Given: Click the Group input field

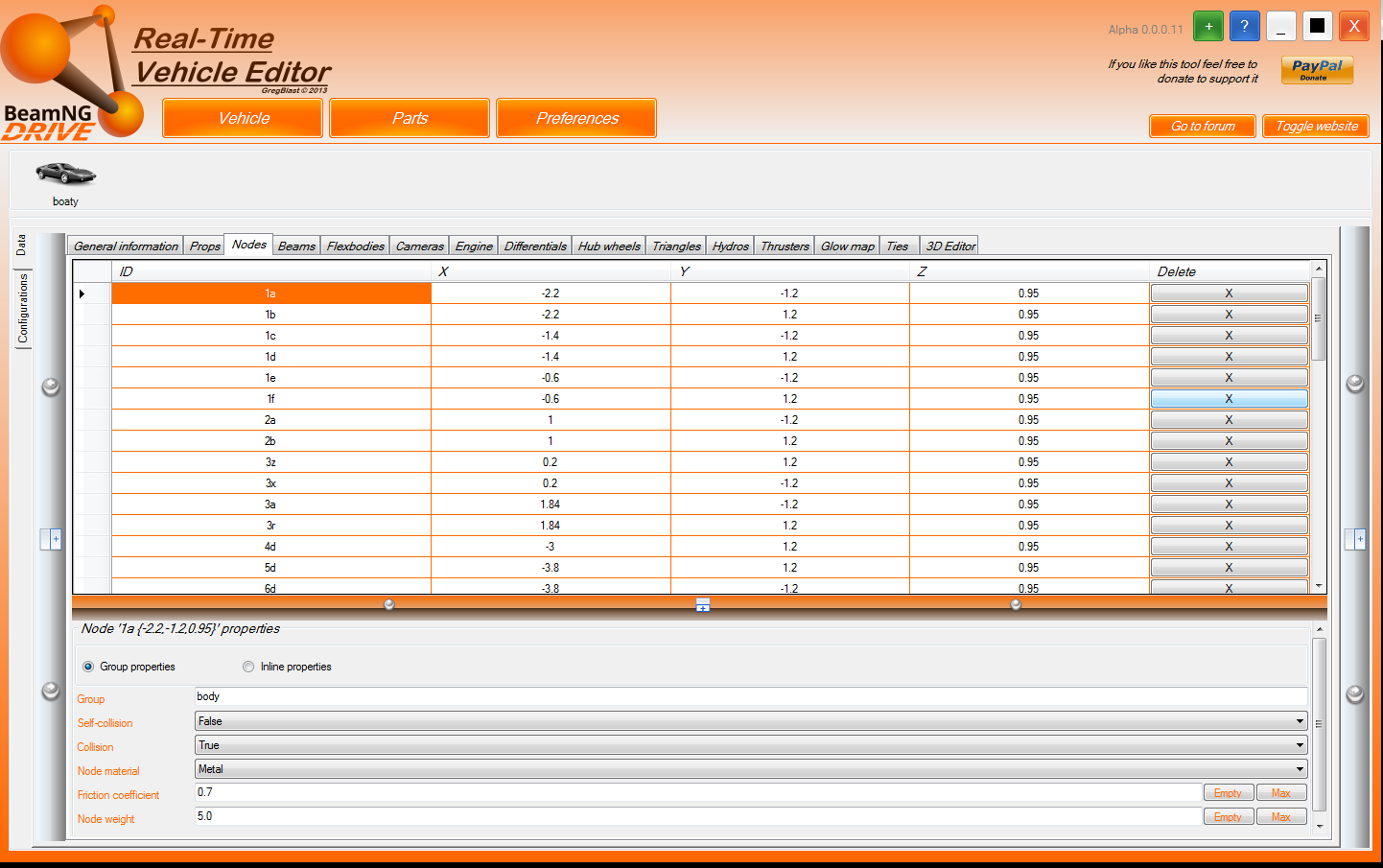Looking at the screenshot, I should [751, 696].
